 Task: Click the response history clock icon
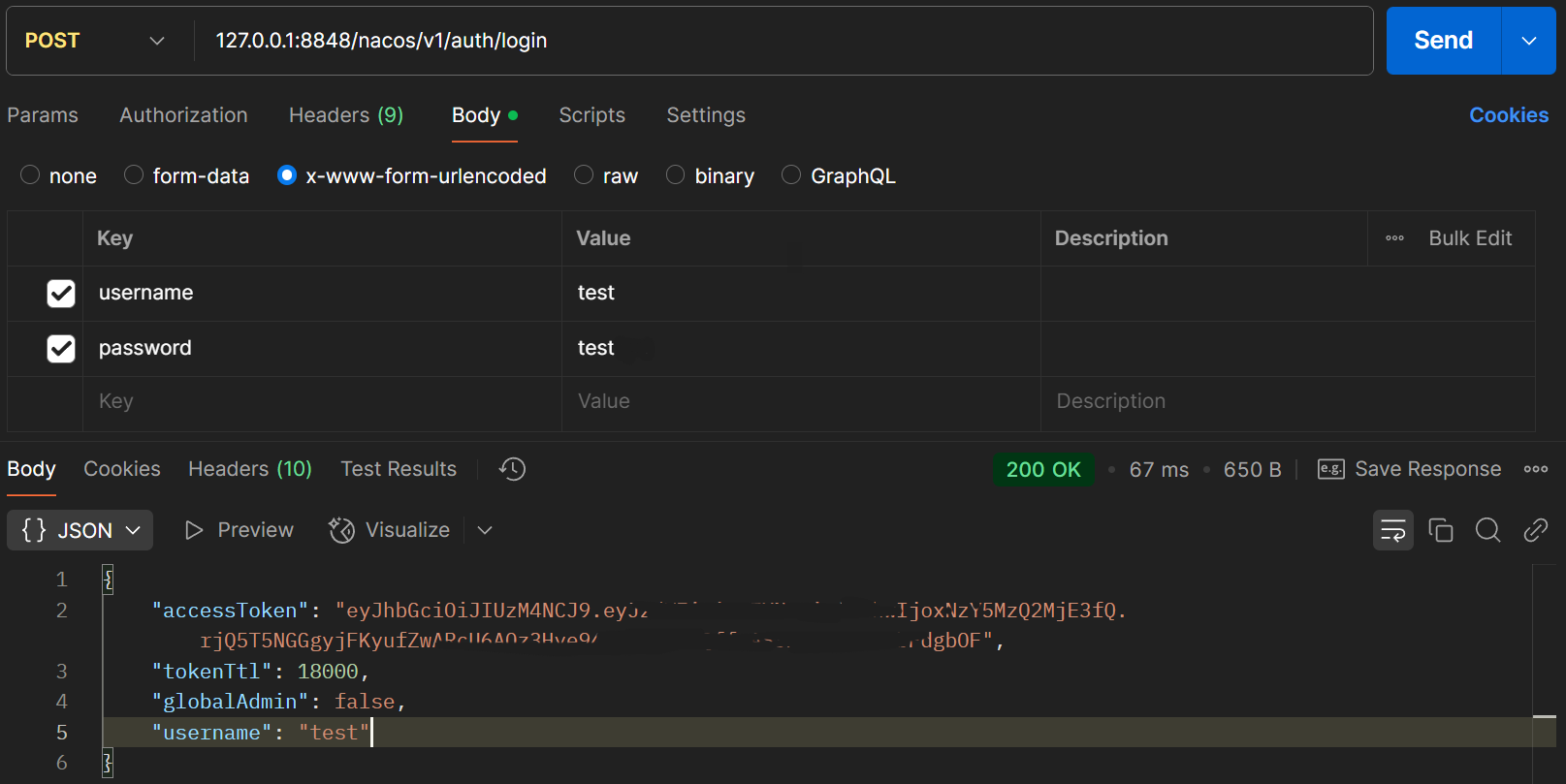pos(512,469)
